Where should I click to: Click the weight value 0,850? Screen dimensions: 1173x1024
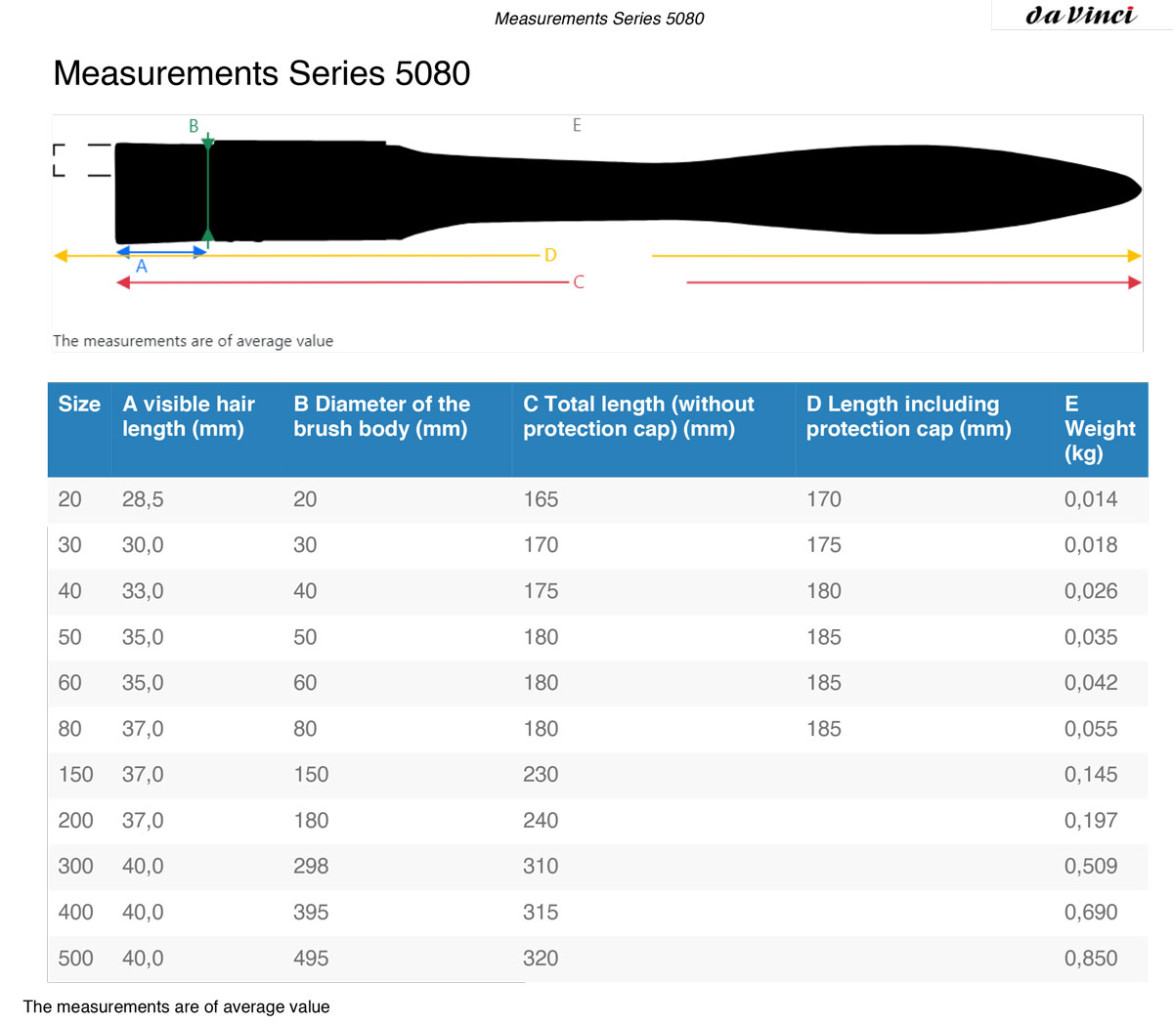click(x=1091, y=958)
